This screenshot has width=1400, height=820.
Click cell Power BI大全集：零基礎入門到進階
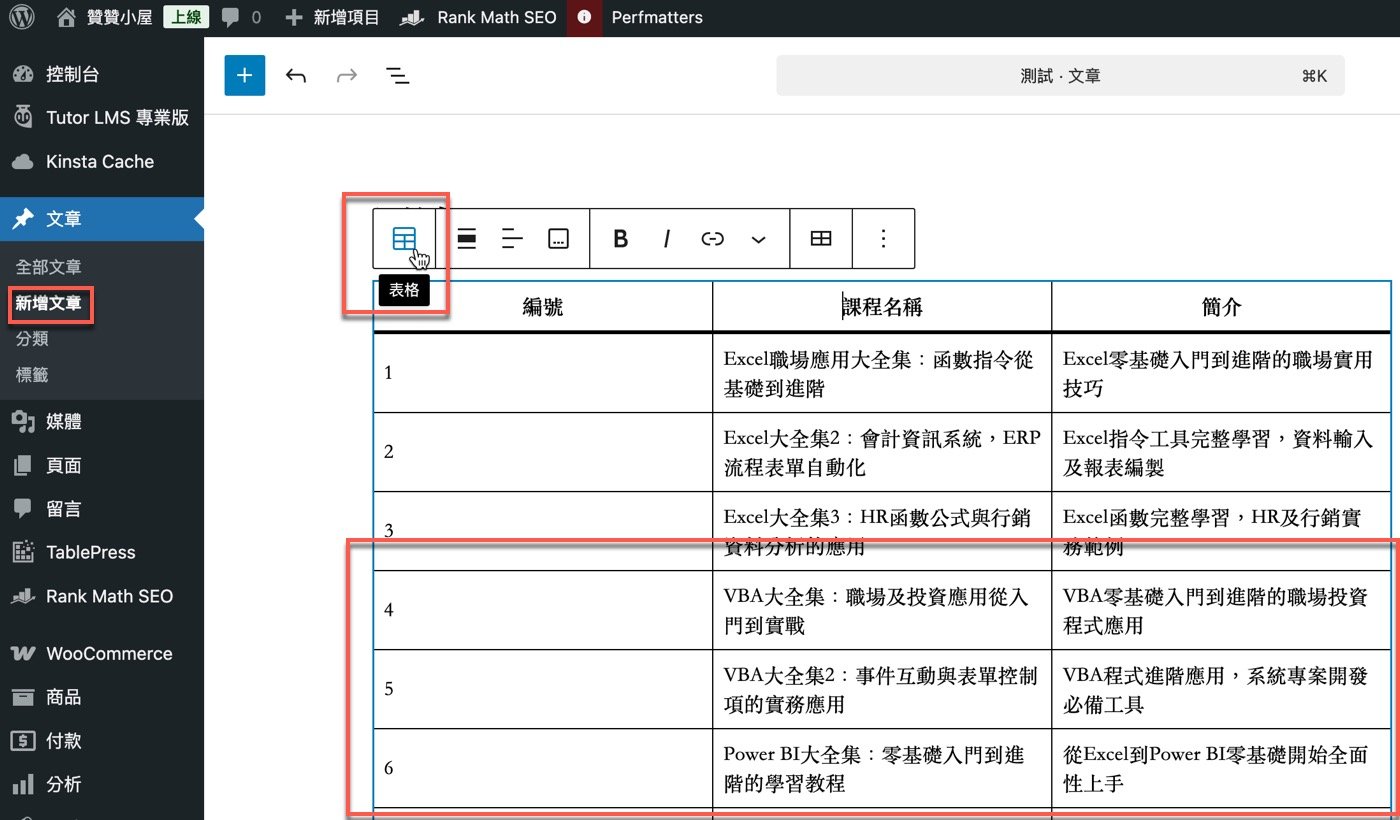tap(882, 768)
